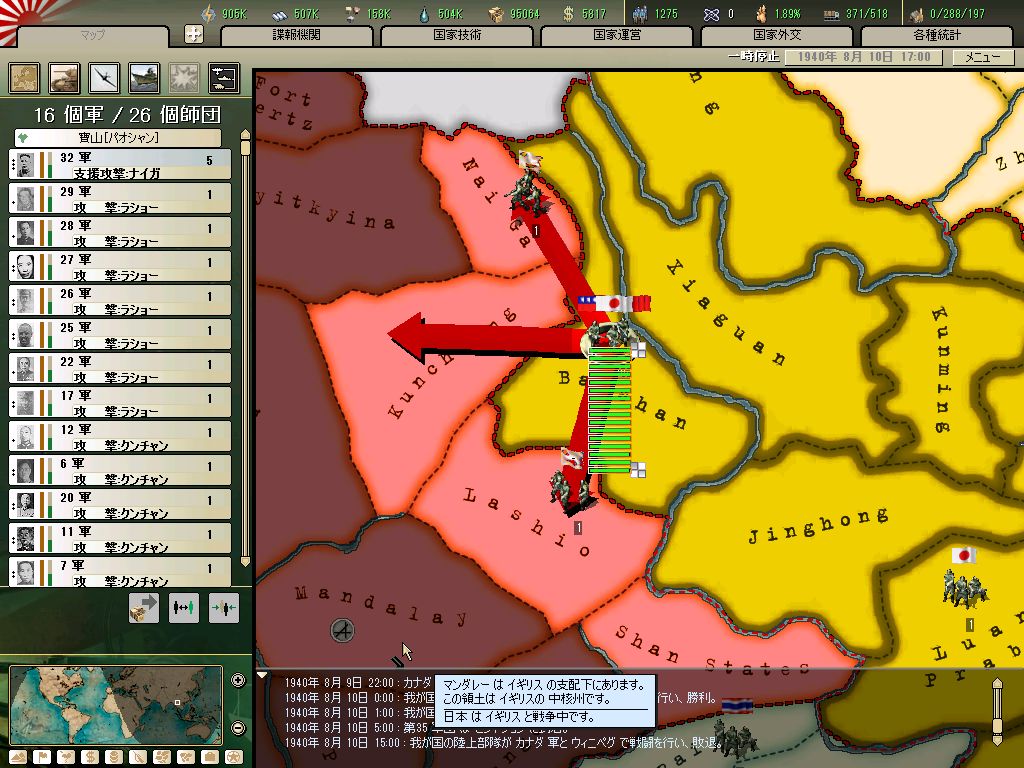Viewport: 1024px width, 768px height.
Task: Click the メニュー button
Action: pos(982,57)
